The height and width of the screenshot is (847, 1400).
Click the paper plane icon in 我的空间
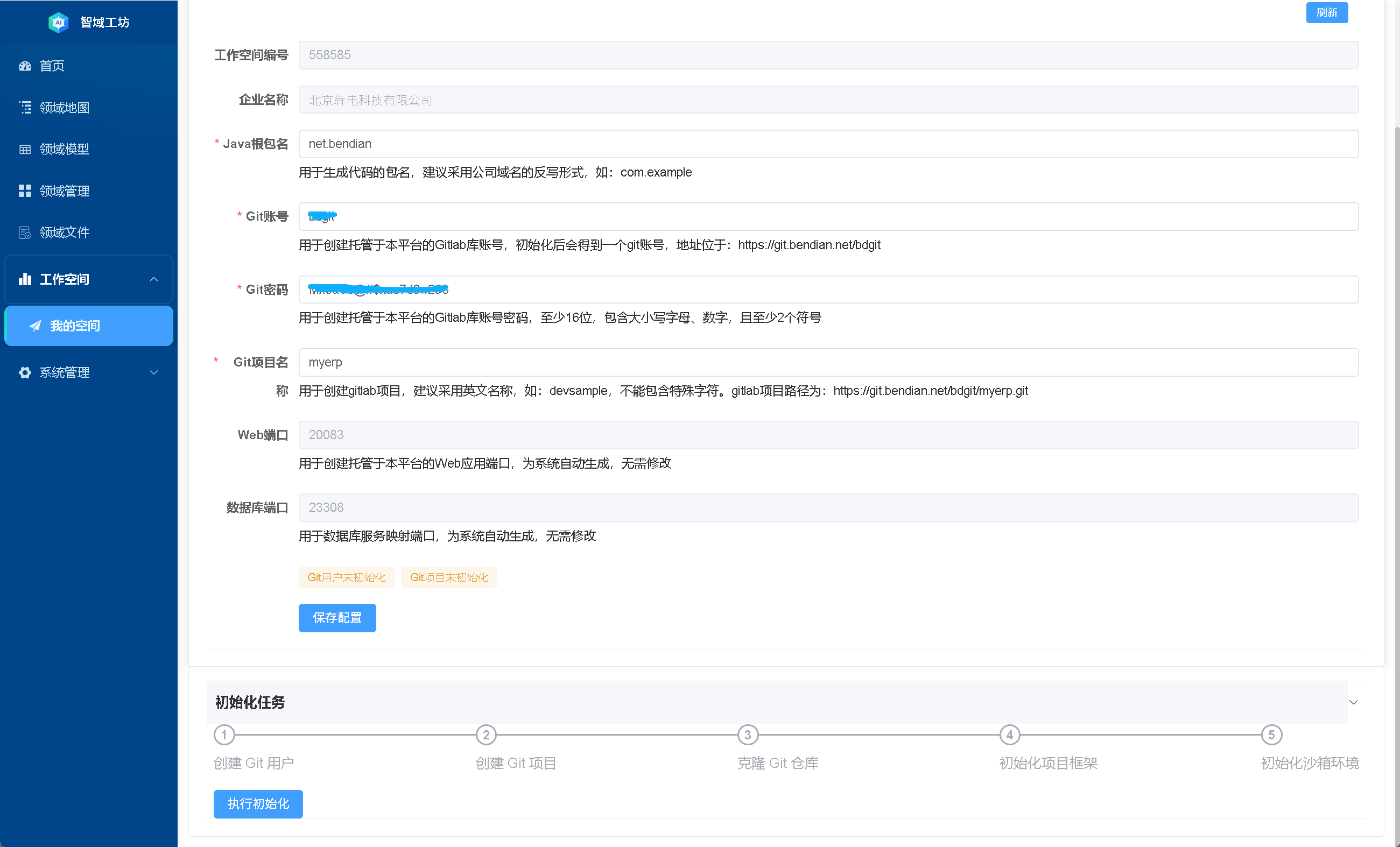pos(35,326)
